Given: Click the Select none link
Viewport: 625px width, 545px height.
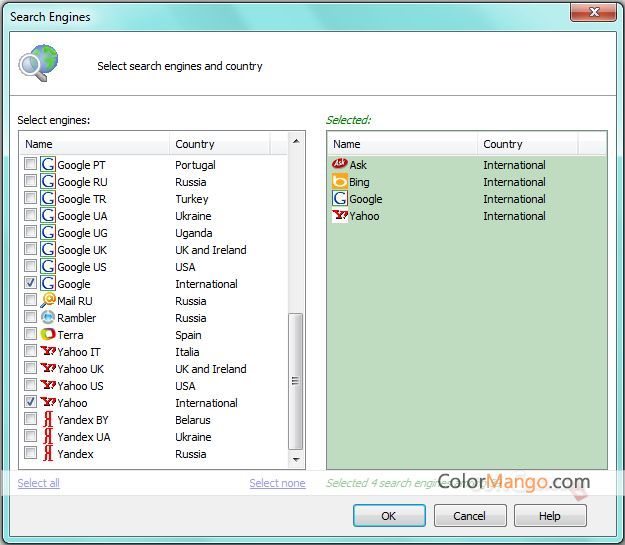Looking at the screenshot, I should (x=277, y=483).
